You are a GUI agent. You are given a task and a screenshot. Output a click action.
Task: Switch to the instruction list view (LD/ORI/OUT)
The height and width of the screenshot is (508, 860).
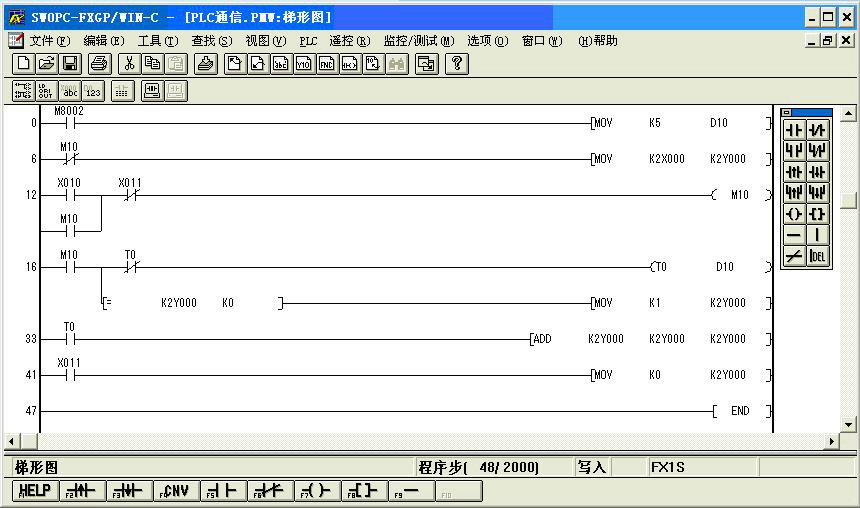[46, 91]
